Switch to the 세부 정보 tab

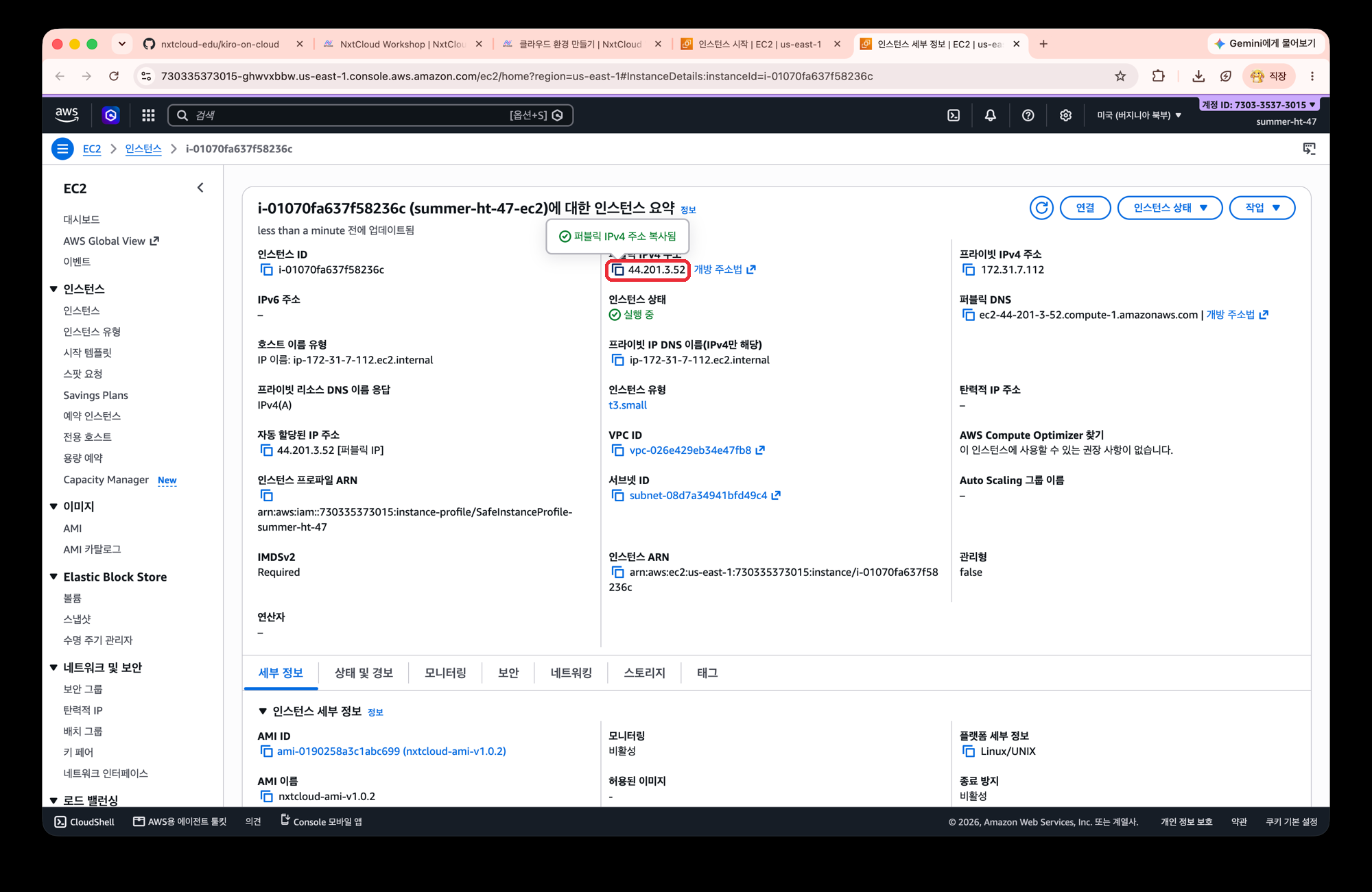281,673
